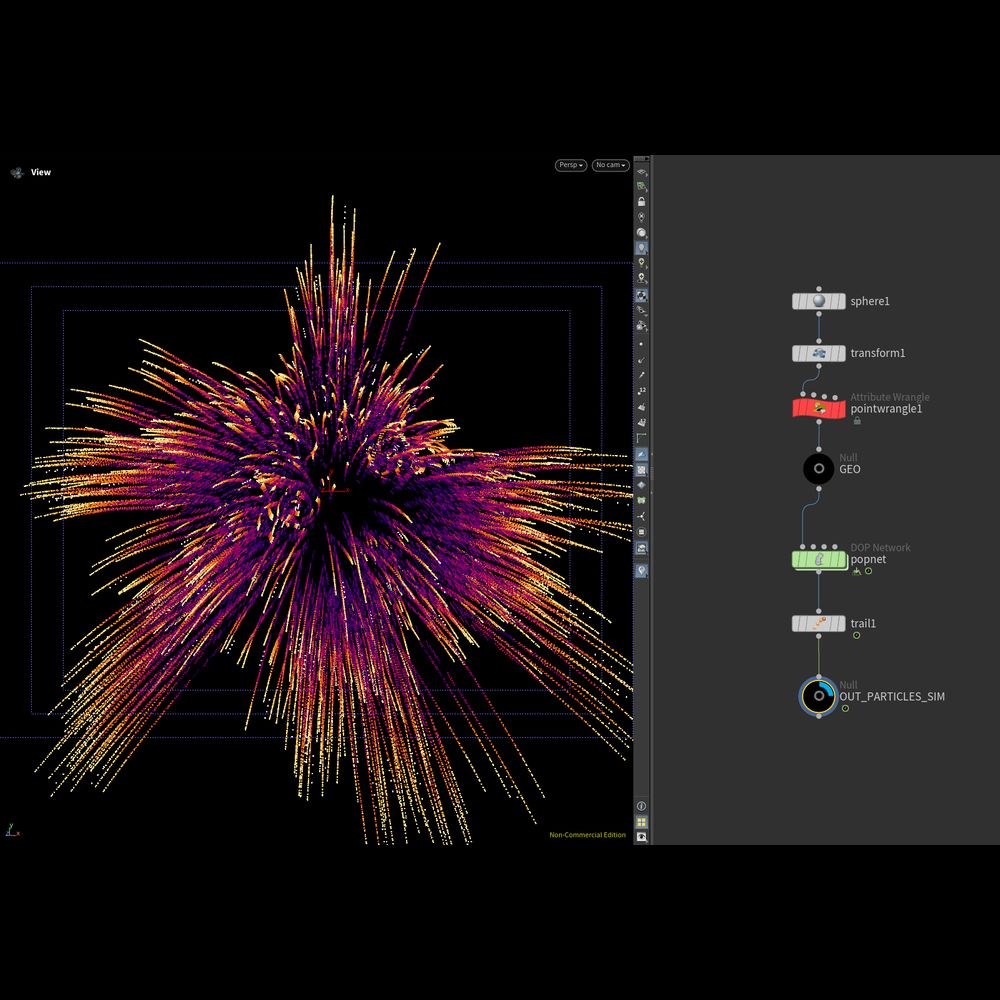The height and width of the screenshot is (1000, 1000).
Task: Expand the top display options toolbar icon
Action: (x=641, y=172)
